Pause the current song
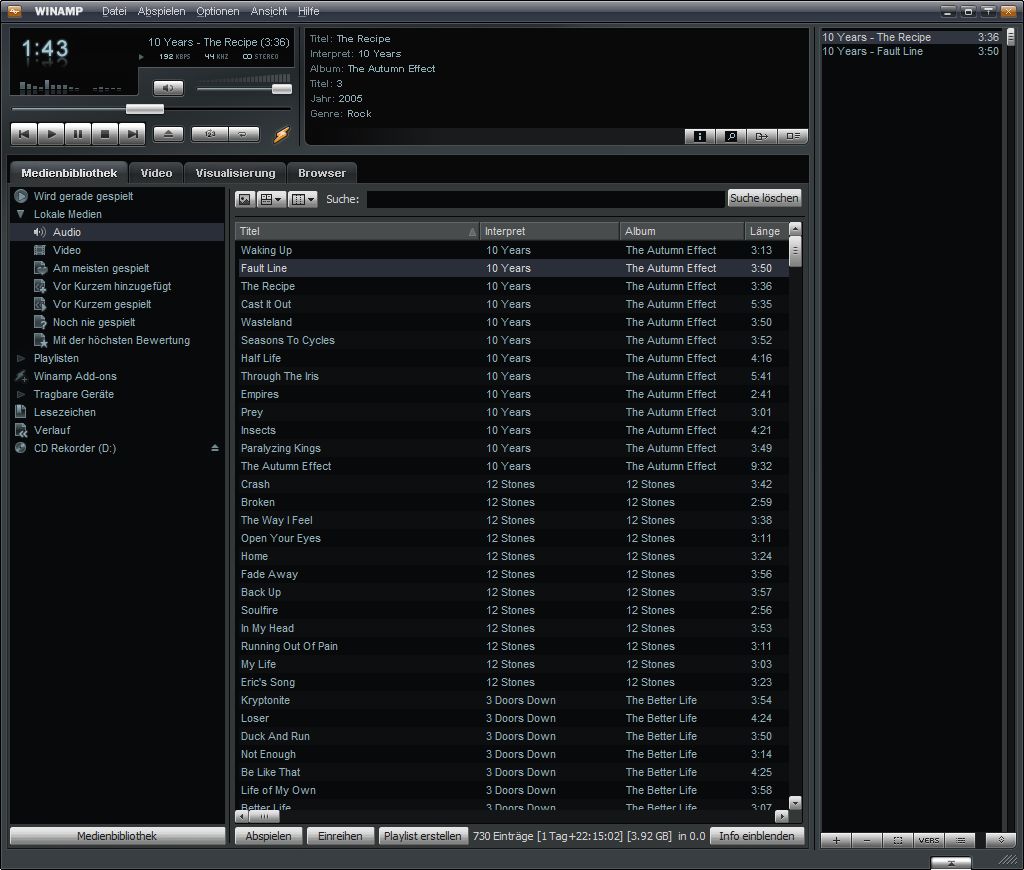The height and width of the screenshot is (870, 1024). tap(78, 134)
